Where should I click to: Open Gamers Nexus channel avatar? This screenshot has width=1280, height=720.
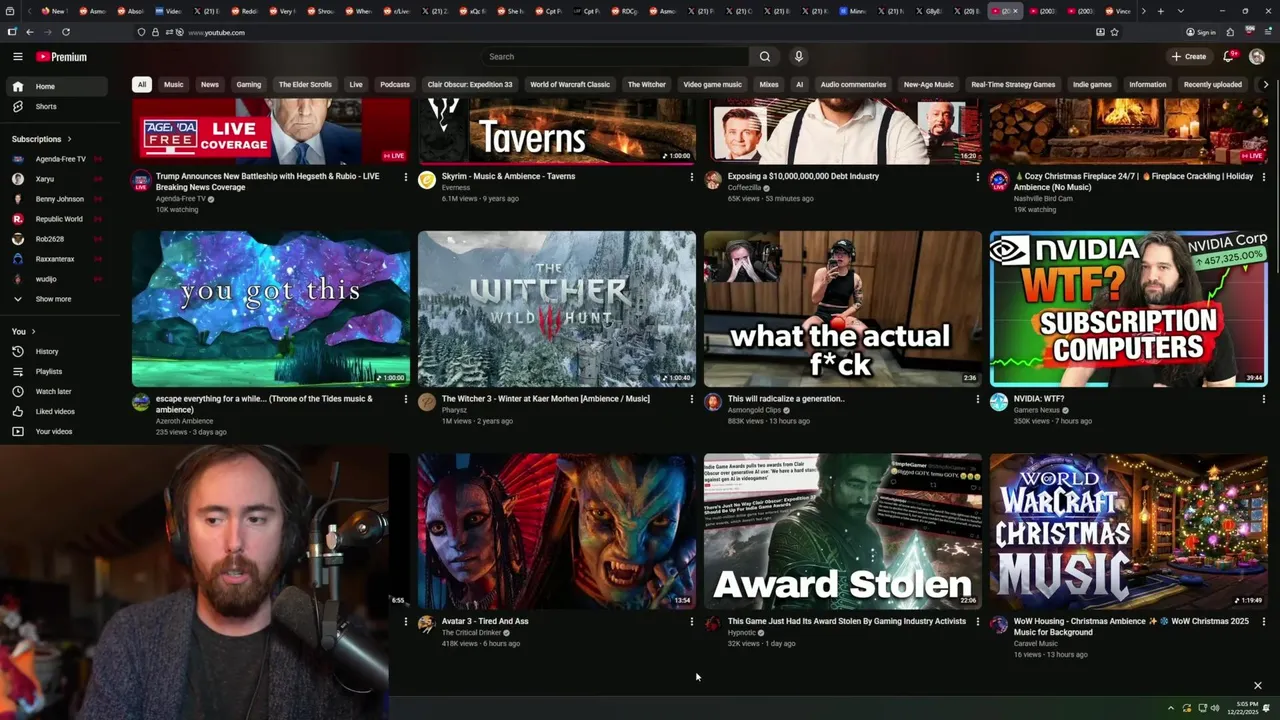(999, 402)
